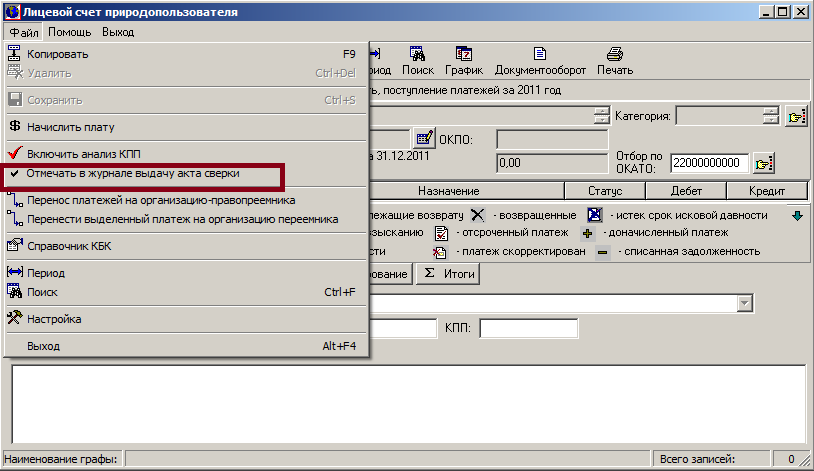Click the Категория selection hand icon
Screen dimensions: 814x471
[796, 116]
